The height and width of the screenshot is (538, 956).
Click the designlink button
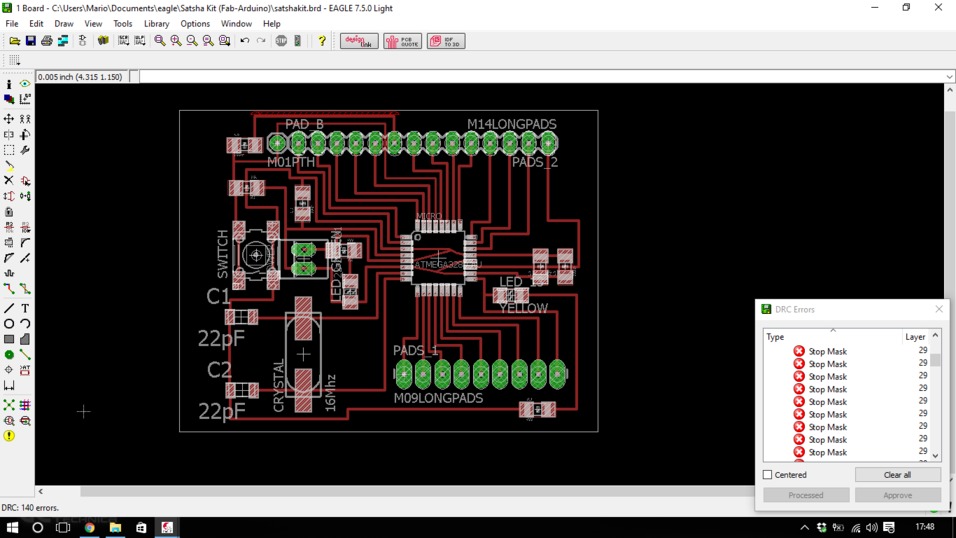click(x=359, y=41)
